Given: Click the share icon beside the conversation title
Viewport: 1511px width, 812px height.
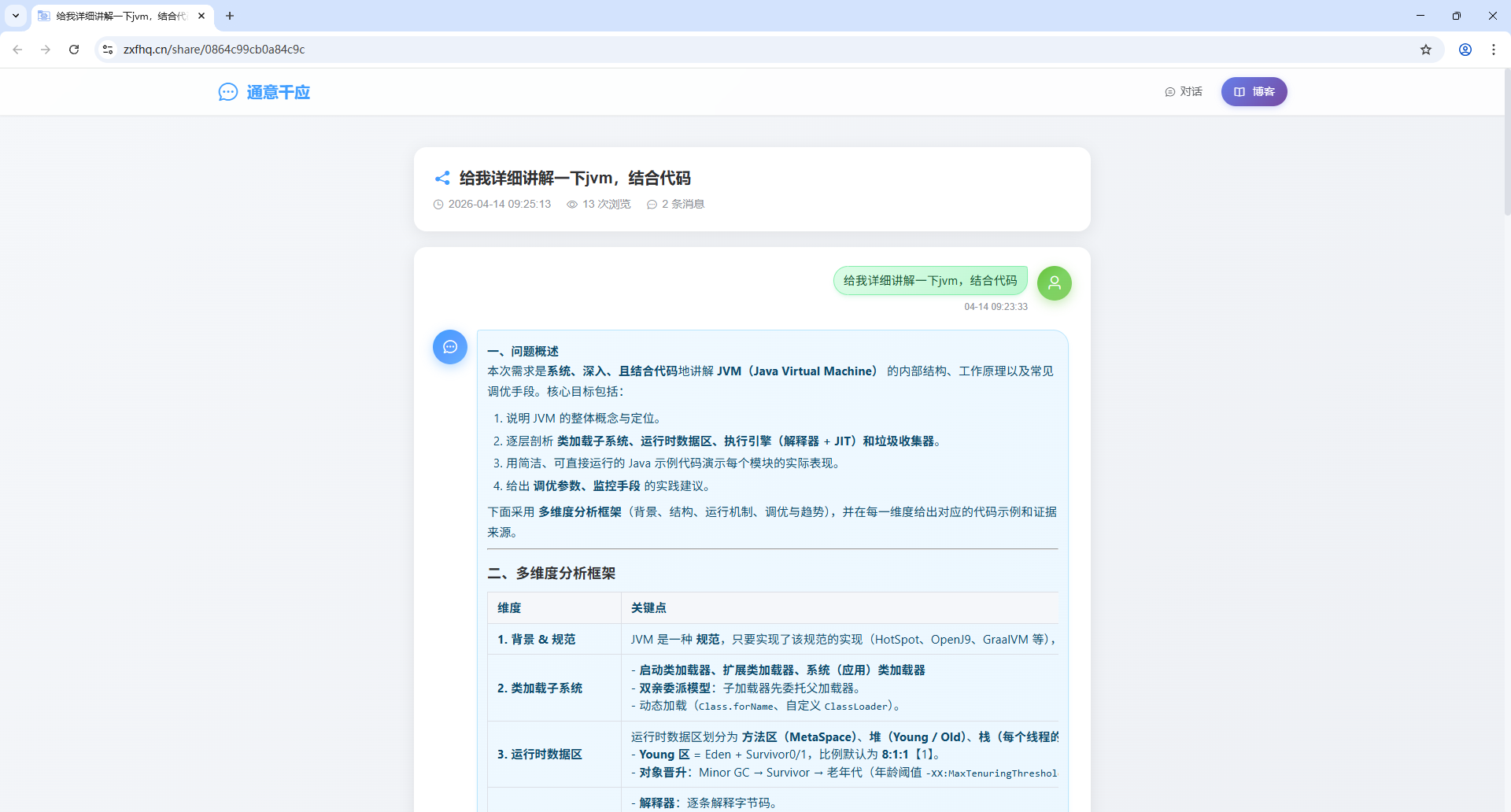Looking at the screenshot, I should [x=442, y=178].
